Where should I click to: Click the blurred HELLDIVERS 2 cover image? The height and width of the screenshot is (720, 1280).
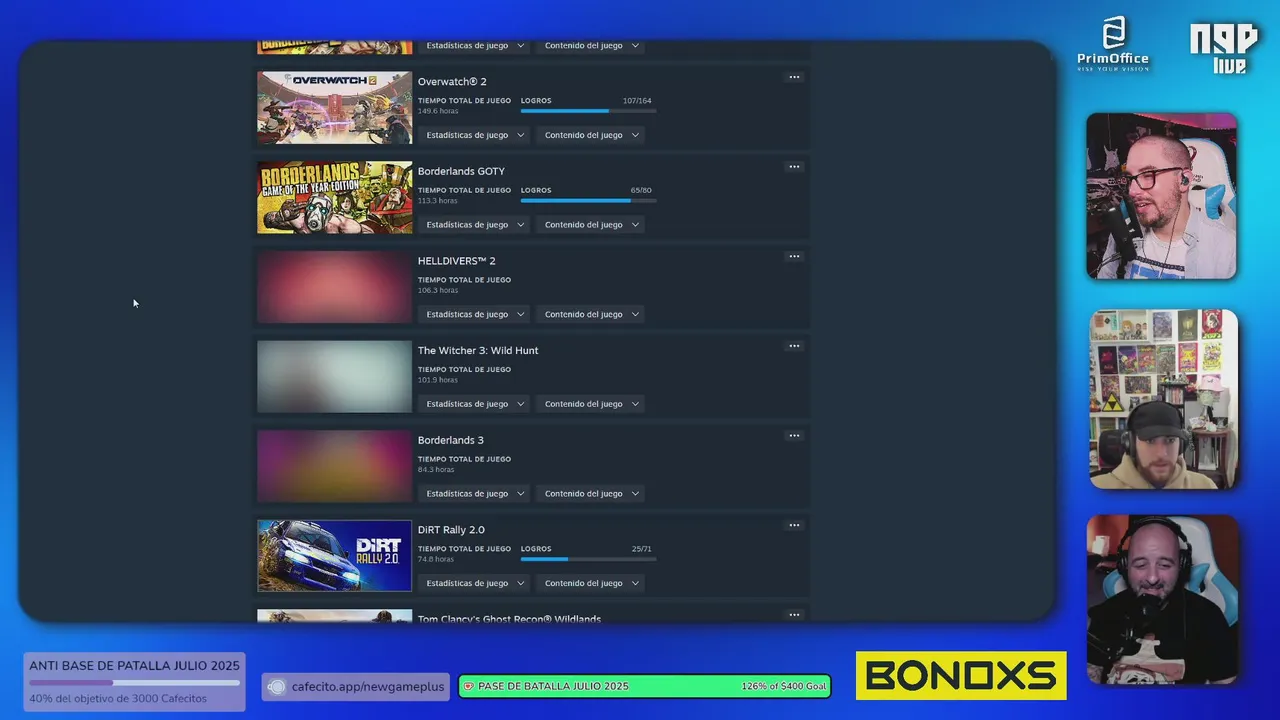[334, 287]
